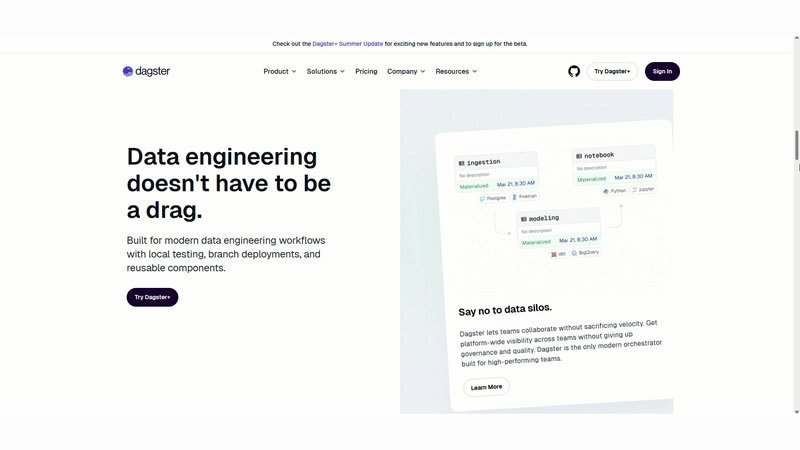Click Materialized status on notebook card
The image size is (800, 450).
click(x=592, y=179)
